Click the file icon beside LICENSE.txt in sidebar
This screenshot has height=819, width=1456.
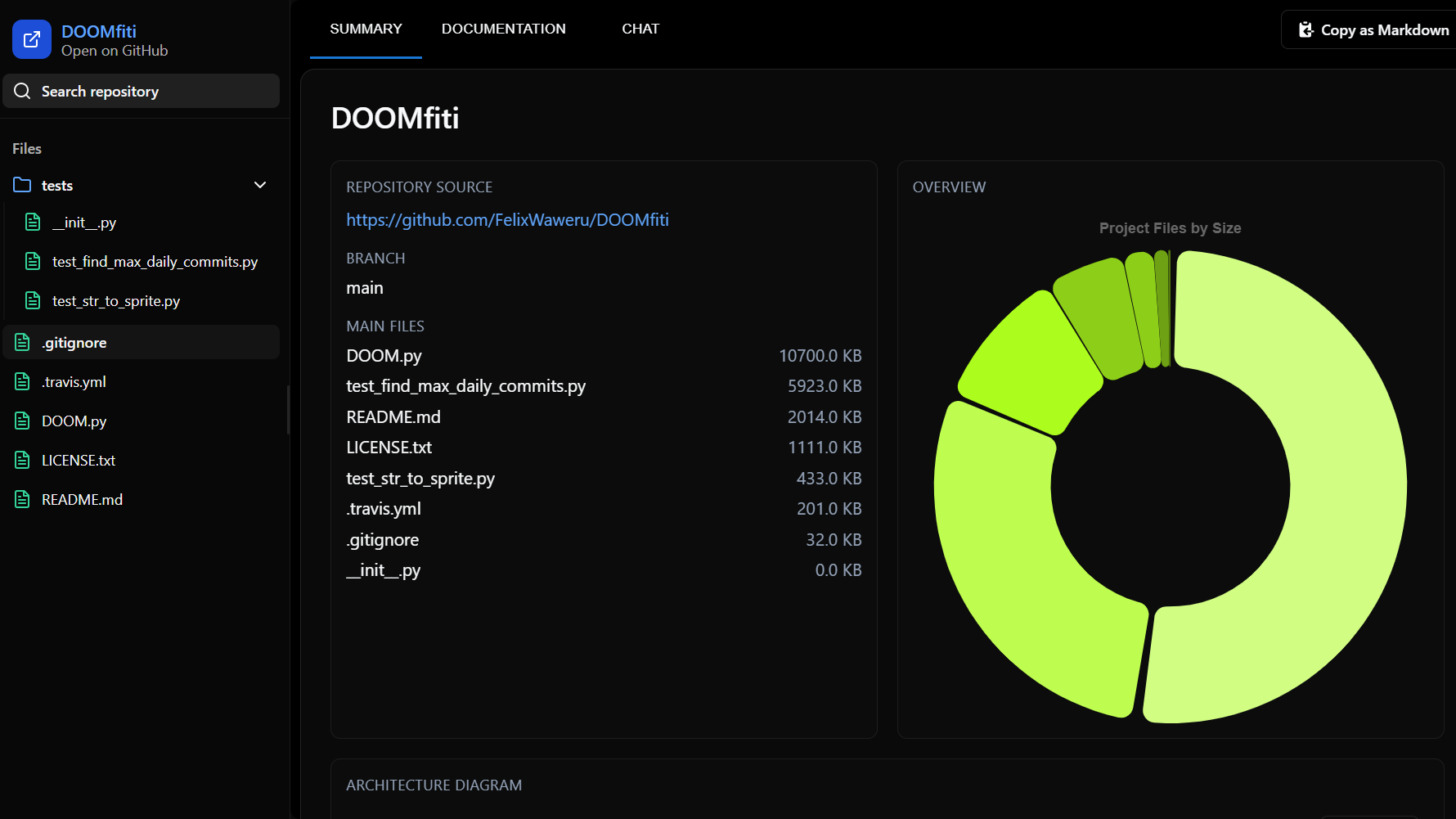[22, 460]
